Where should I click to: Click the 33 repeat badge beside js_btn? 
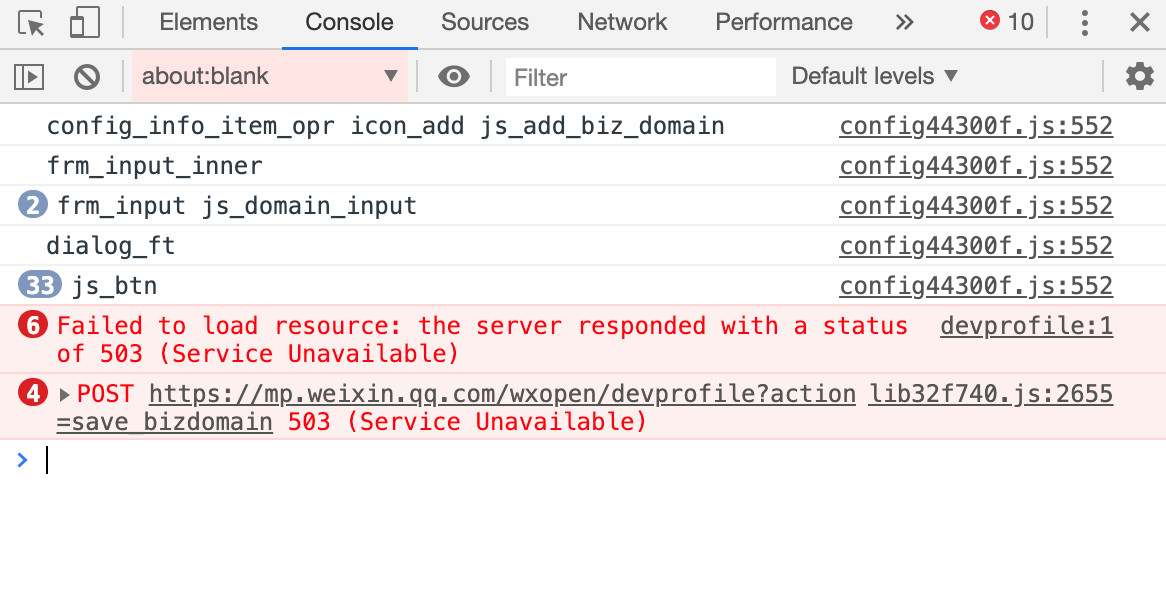[x=39, y=285]
